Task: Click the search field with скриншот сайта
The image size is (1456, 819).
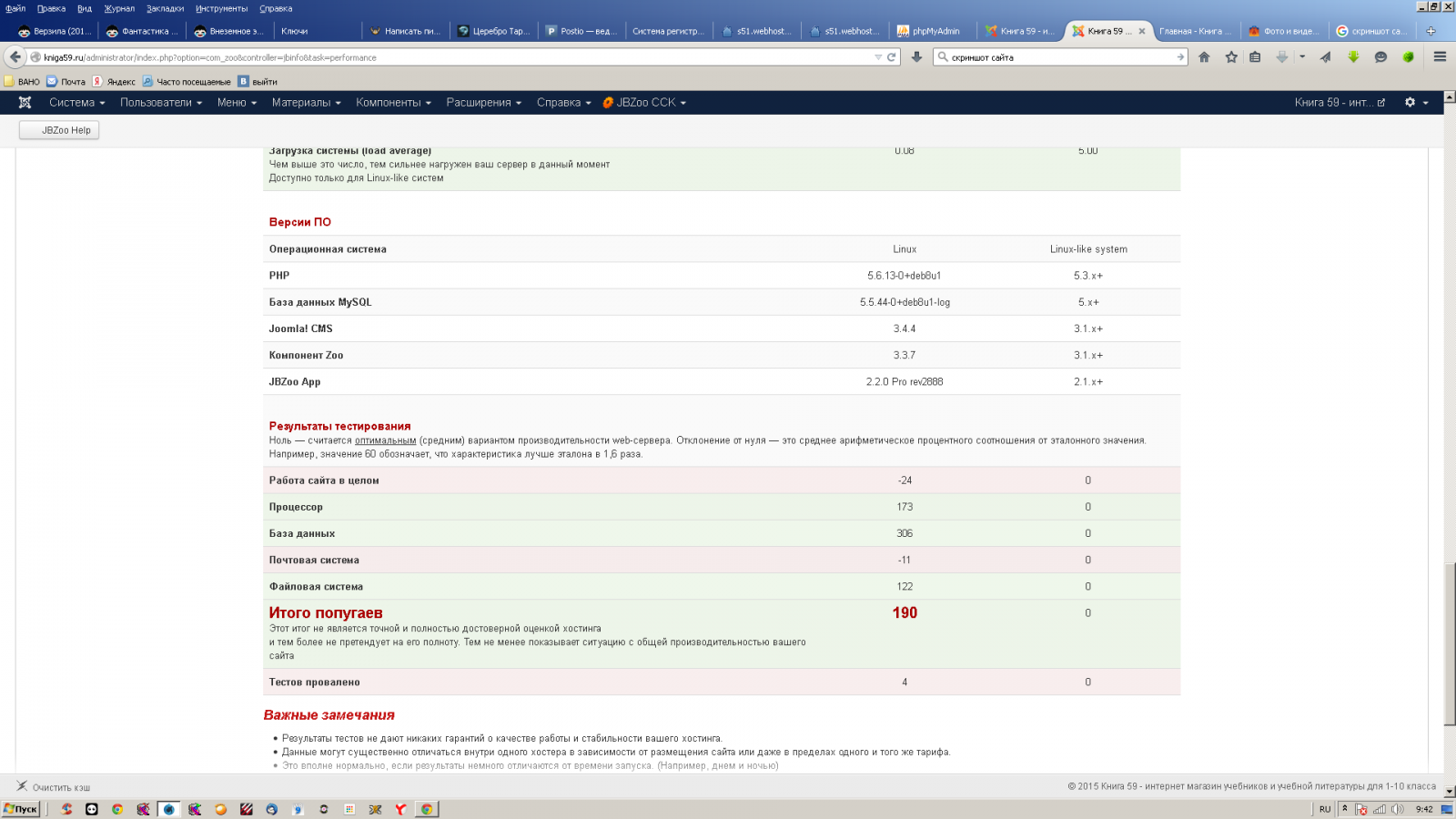Action: click(1060, 57)
